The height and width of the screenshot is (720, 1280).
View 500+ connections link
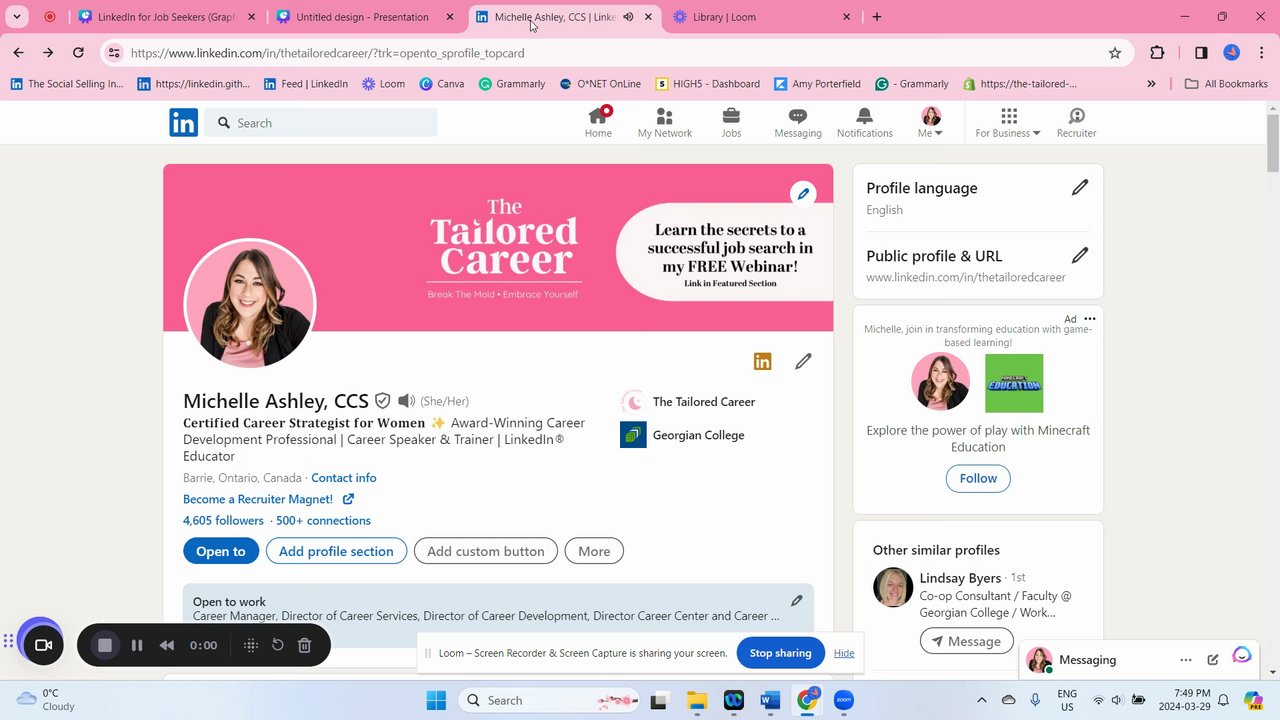pyautogui.click(x=323, y=521)
